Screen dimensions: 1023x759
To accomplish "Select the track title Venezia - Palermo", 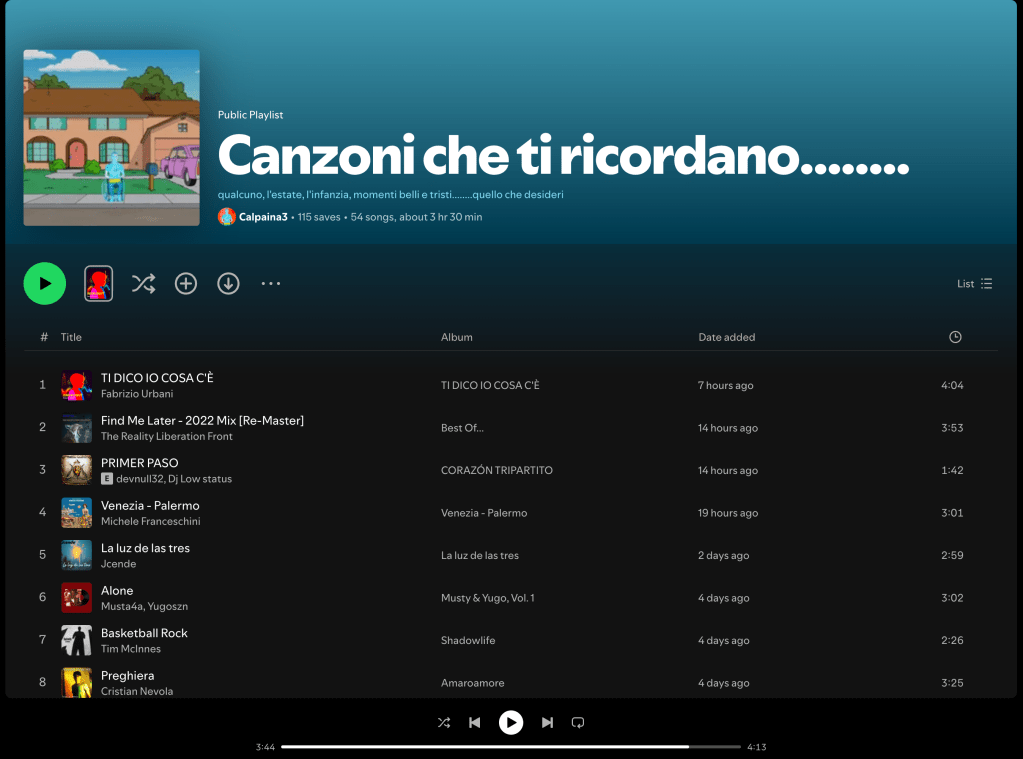I will [x=150, y=505].
